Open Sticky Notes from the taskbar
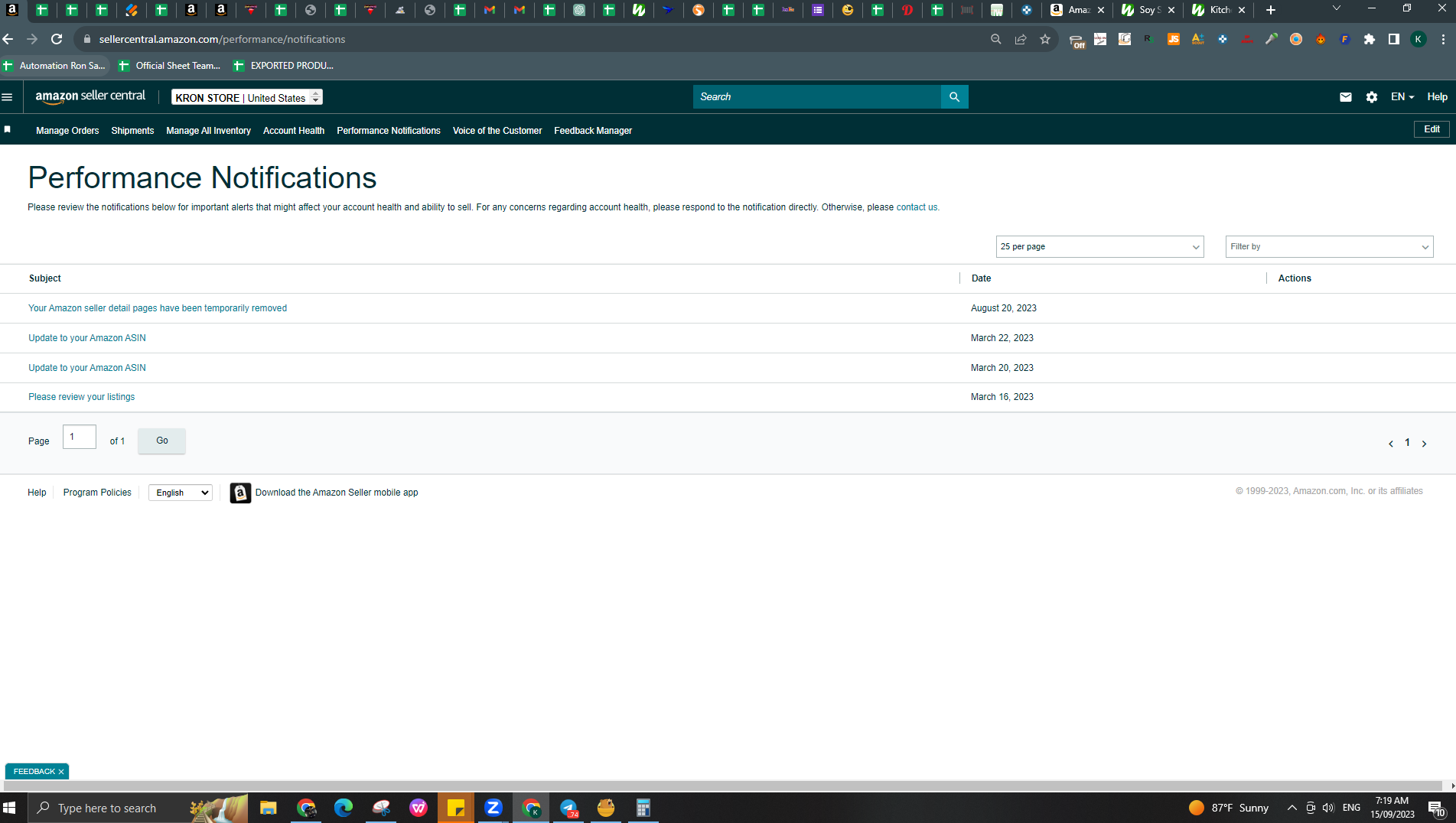1456x823 pixels. click(x=456, y=808)
